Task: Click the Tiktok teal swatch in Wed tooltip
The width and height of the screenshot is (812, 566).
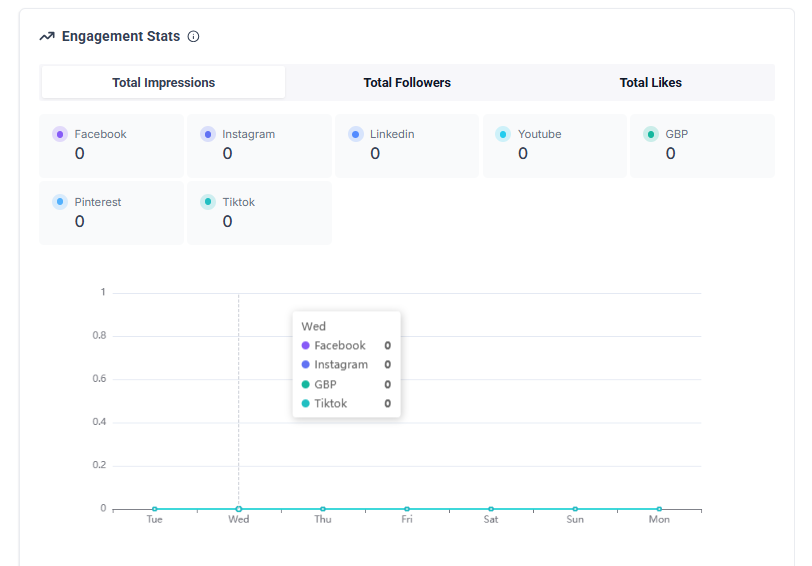Action: point(306,403)
